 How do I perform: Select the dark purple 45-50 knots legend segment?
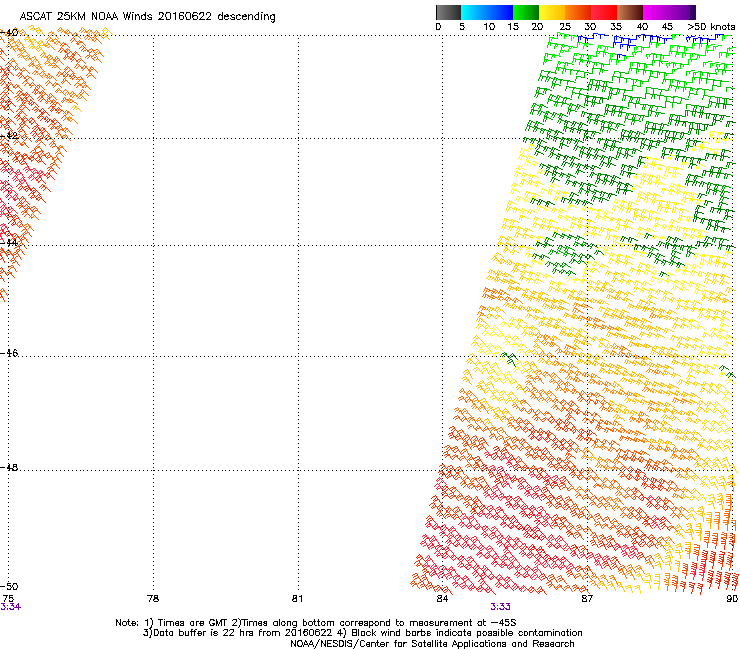coord(682,12)
